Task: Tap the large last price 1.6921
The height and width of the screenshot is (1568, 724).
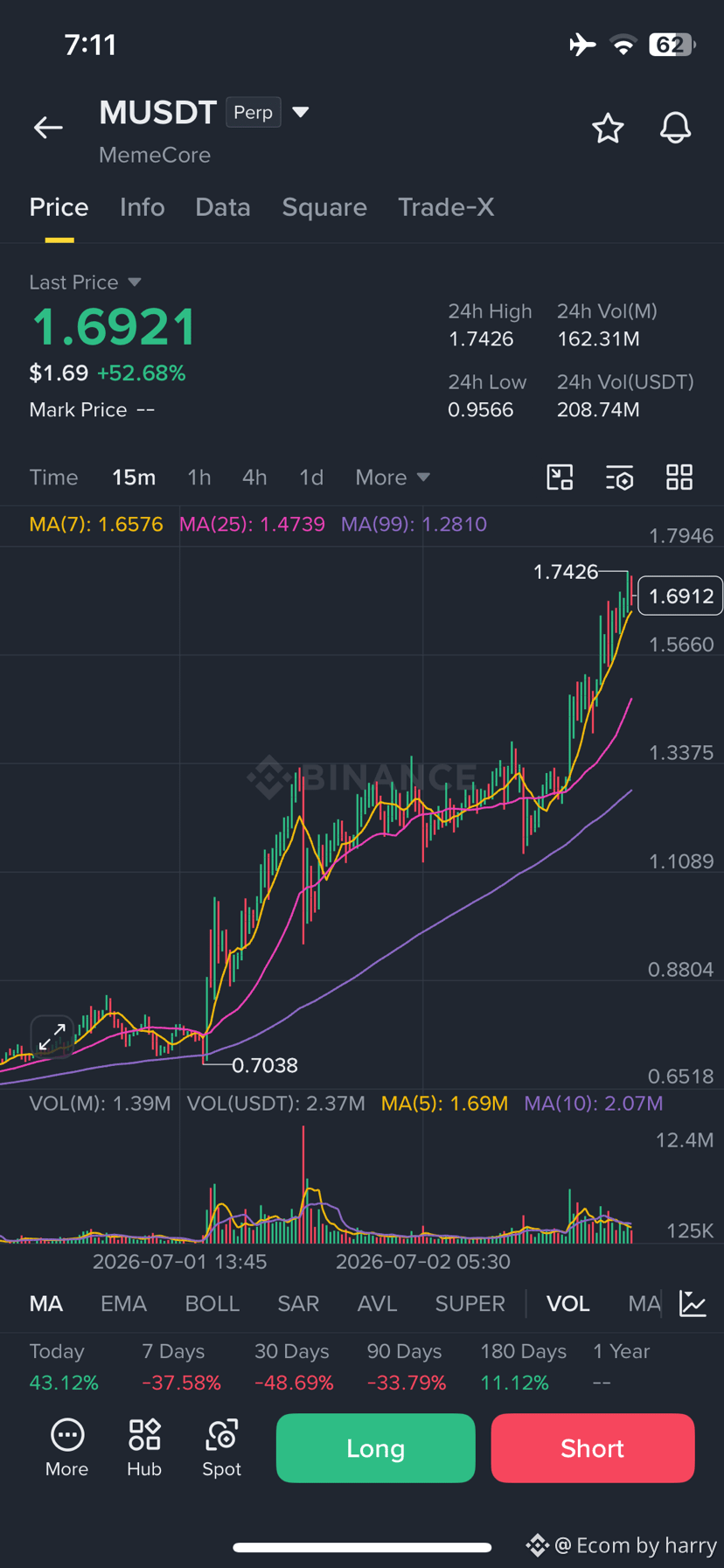Action: 115,327
